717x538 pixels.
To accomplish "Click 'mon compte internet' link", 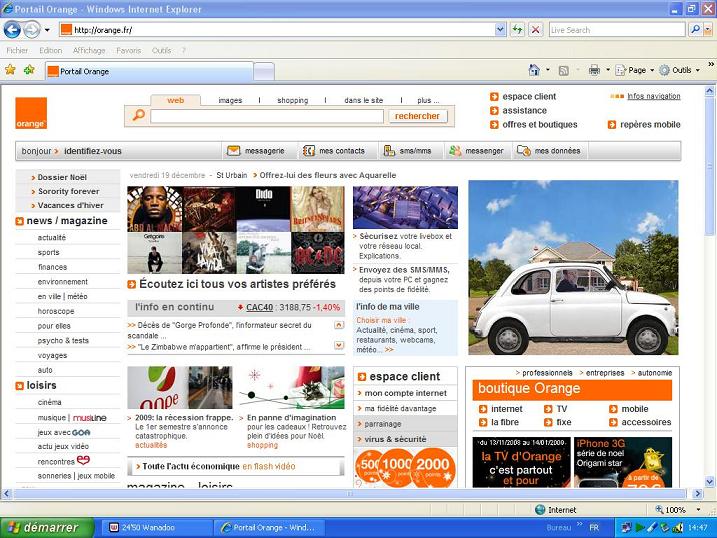I will (406, 393).
